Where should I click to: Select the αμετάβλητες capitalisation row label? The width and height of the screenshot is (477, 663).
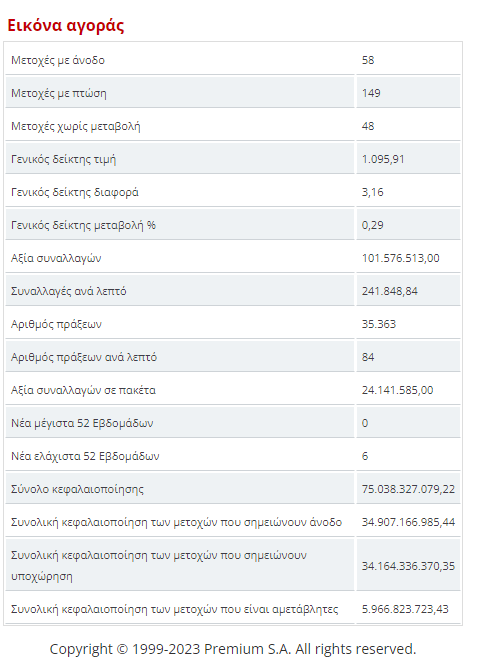(x=175, y=609)
